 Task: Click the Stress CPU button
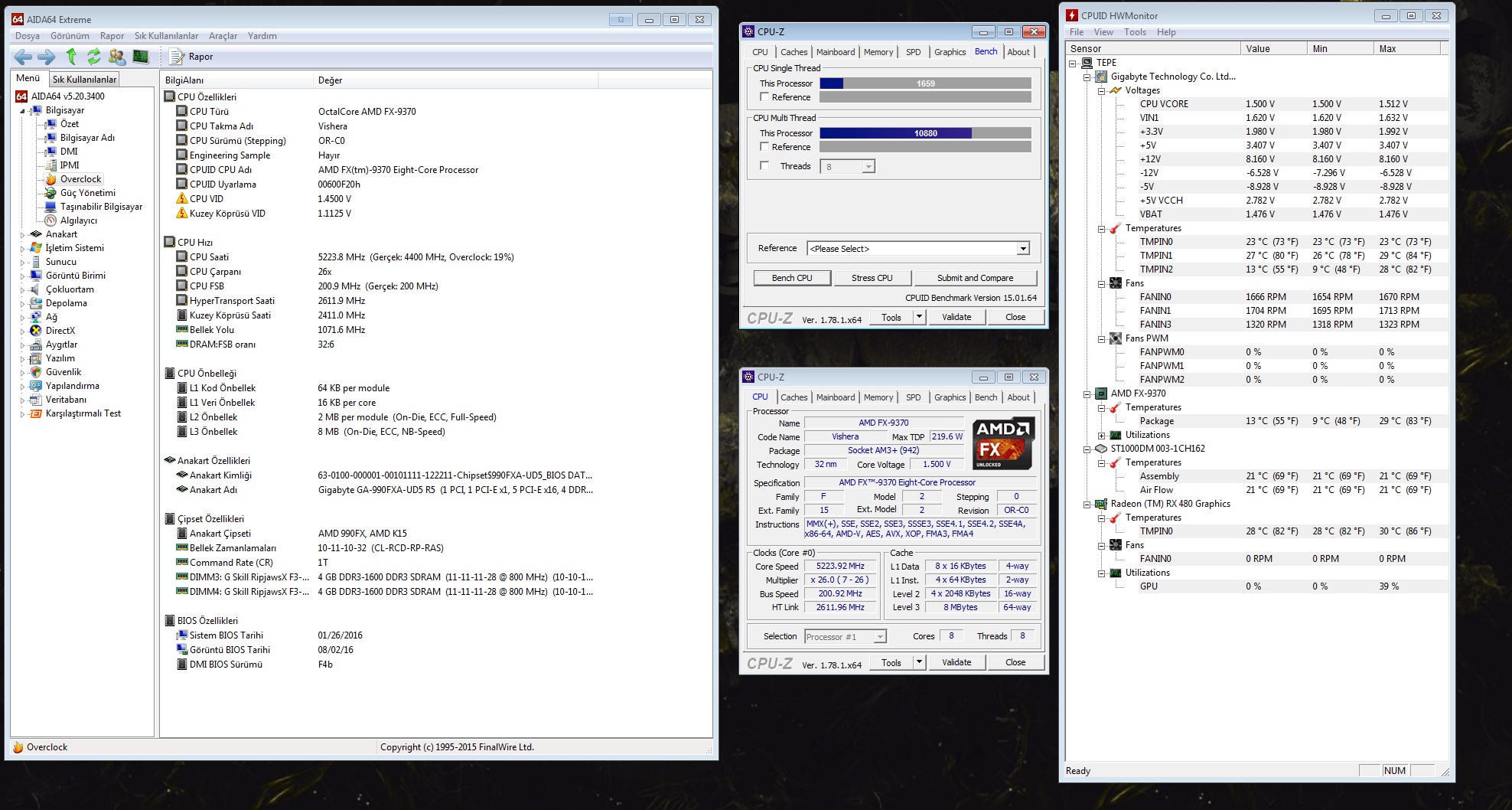pos(872,278)
